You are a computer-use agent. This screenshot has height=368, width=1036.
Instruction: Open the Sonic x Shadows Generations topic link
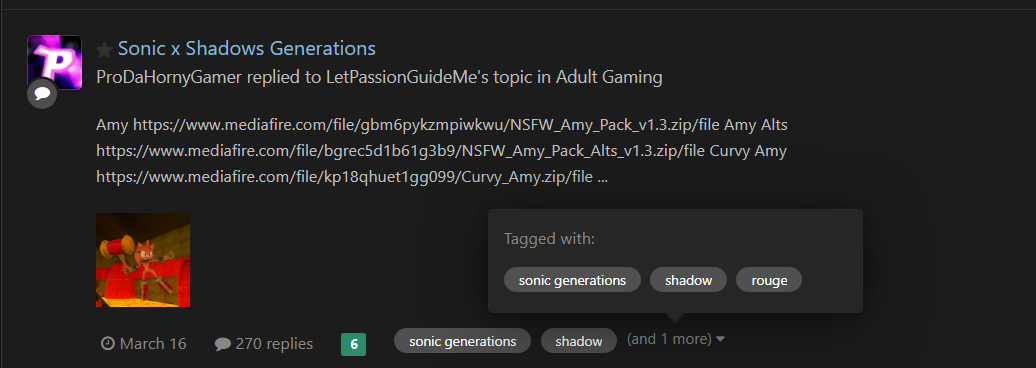pyautogui.click(x=246, y=48)
